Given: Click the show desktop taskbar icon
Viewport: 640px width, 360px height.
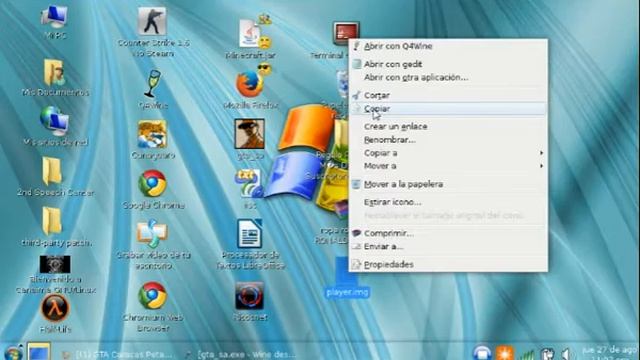Looking at the screenshot, I should pyautogui.click(x=39, y=352).
